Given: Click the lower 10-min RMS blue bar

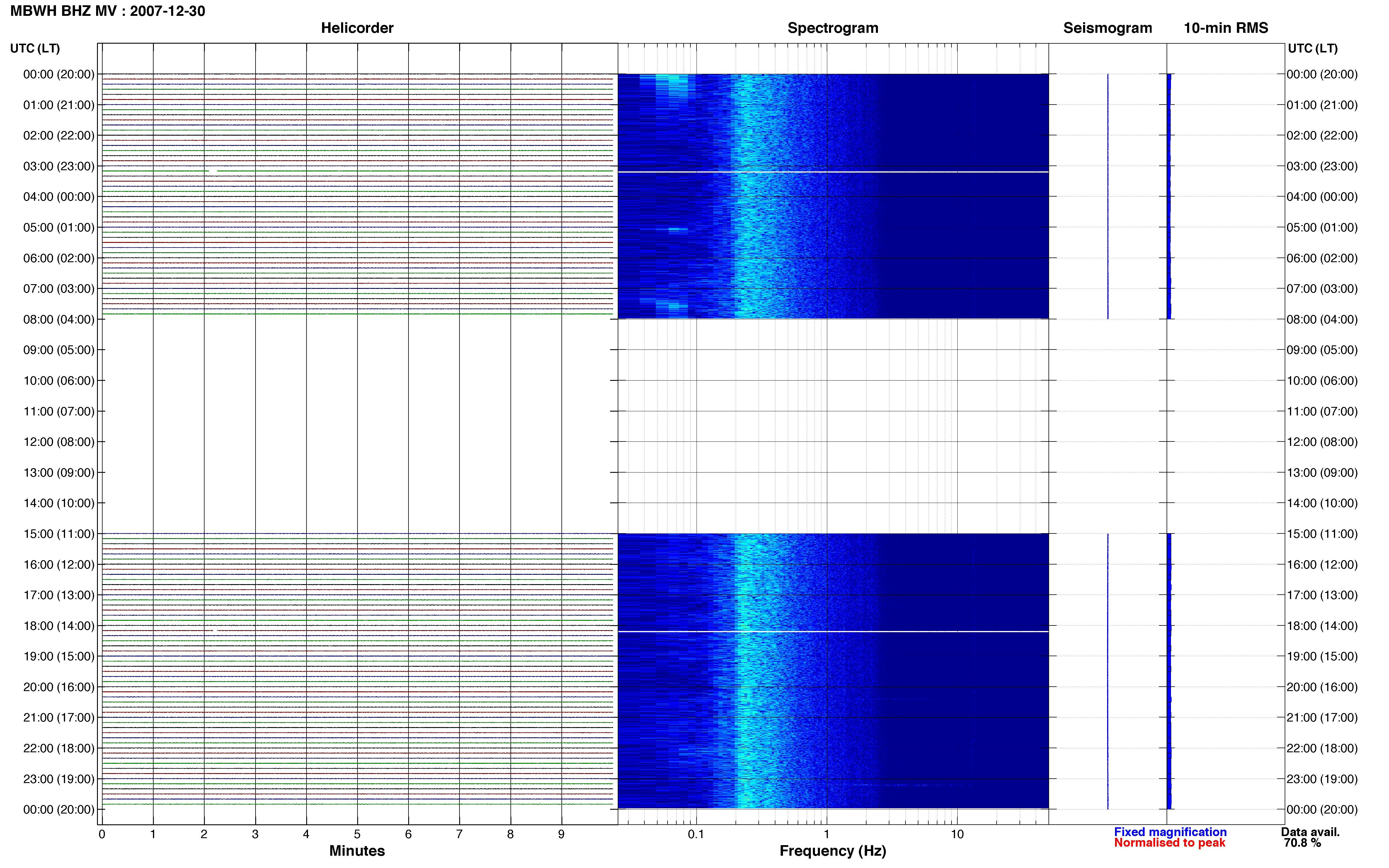Looking at the screenshot, I should [x=1169, y=671].
